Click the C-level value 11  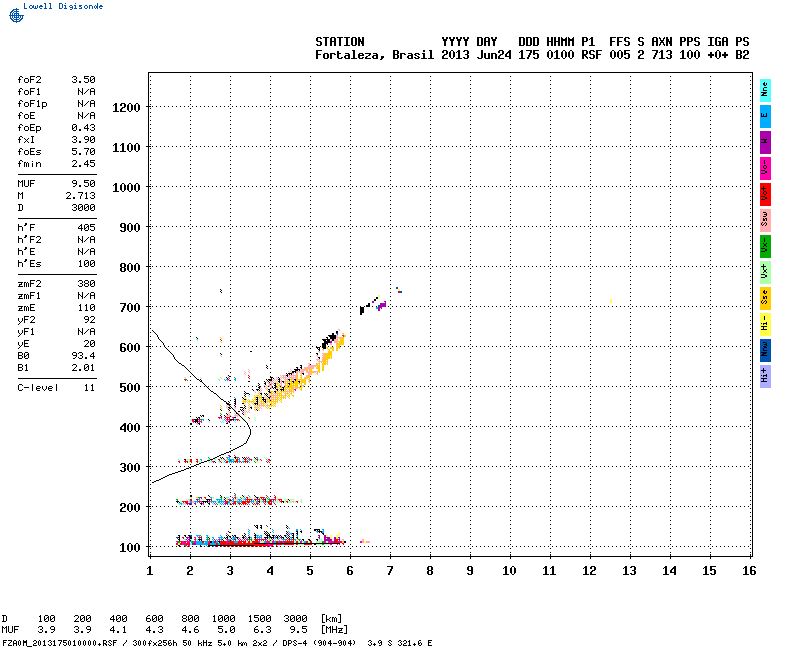89,388
